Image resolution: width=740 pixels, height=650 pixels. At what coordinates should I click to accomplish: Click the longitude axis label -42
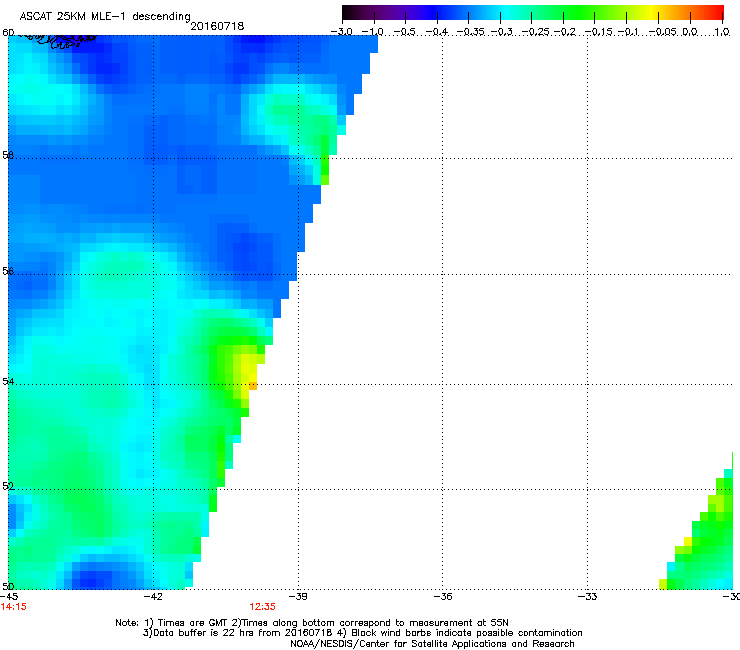[x=153, y=597]
